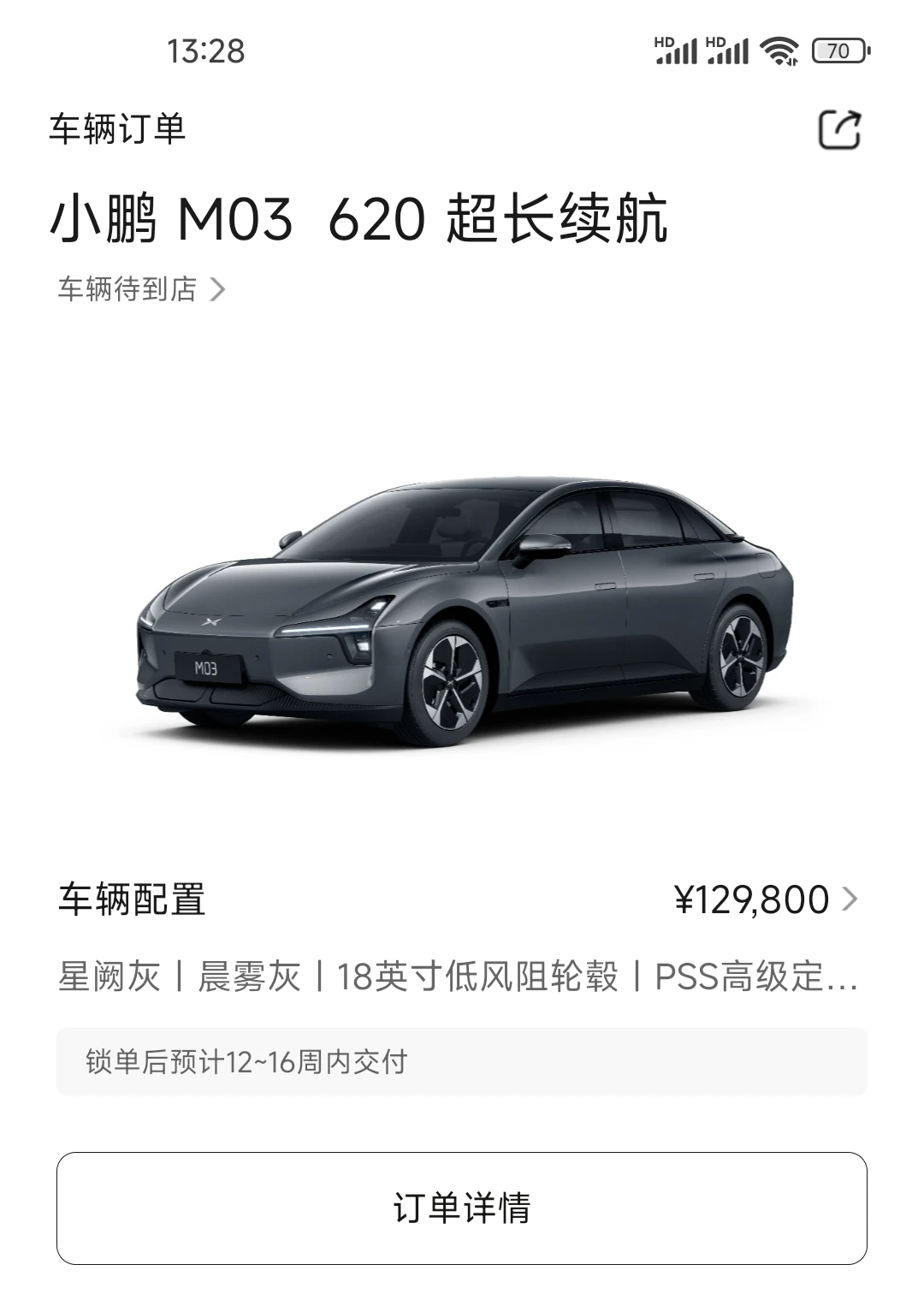Open the 订单详情 order details button
Screen dimensions: 924x1312
pyautogui.click(x=462, y=1208)
